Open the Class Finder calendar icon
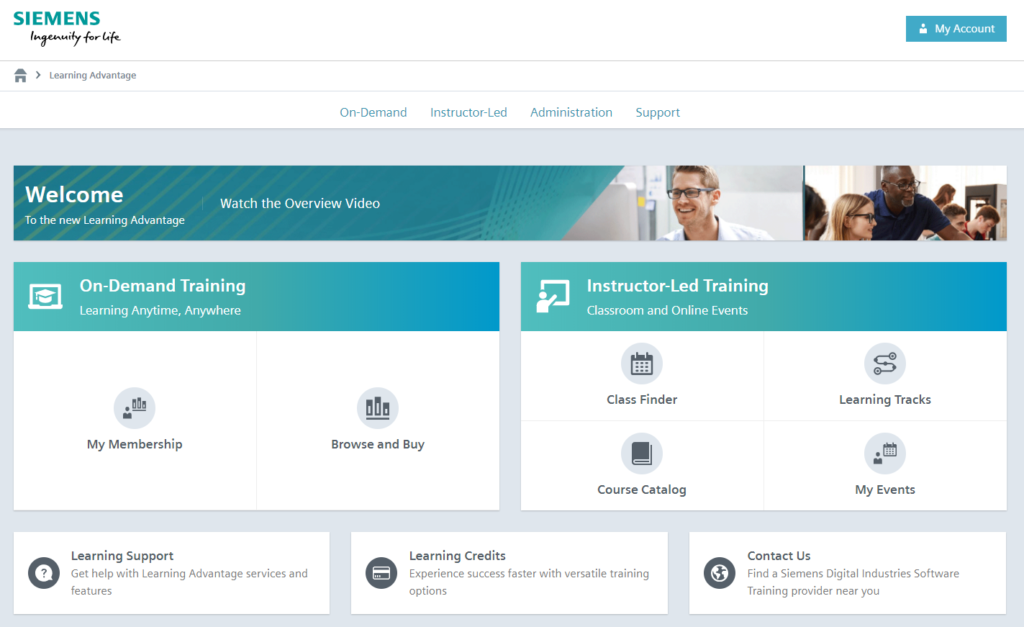1024x627 pixels. (641, 363)
